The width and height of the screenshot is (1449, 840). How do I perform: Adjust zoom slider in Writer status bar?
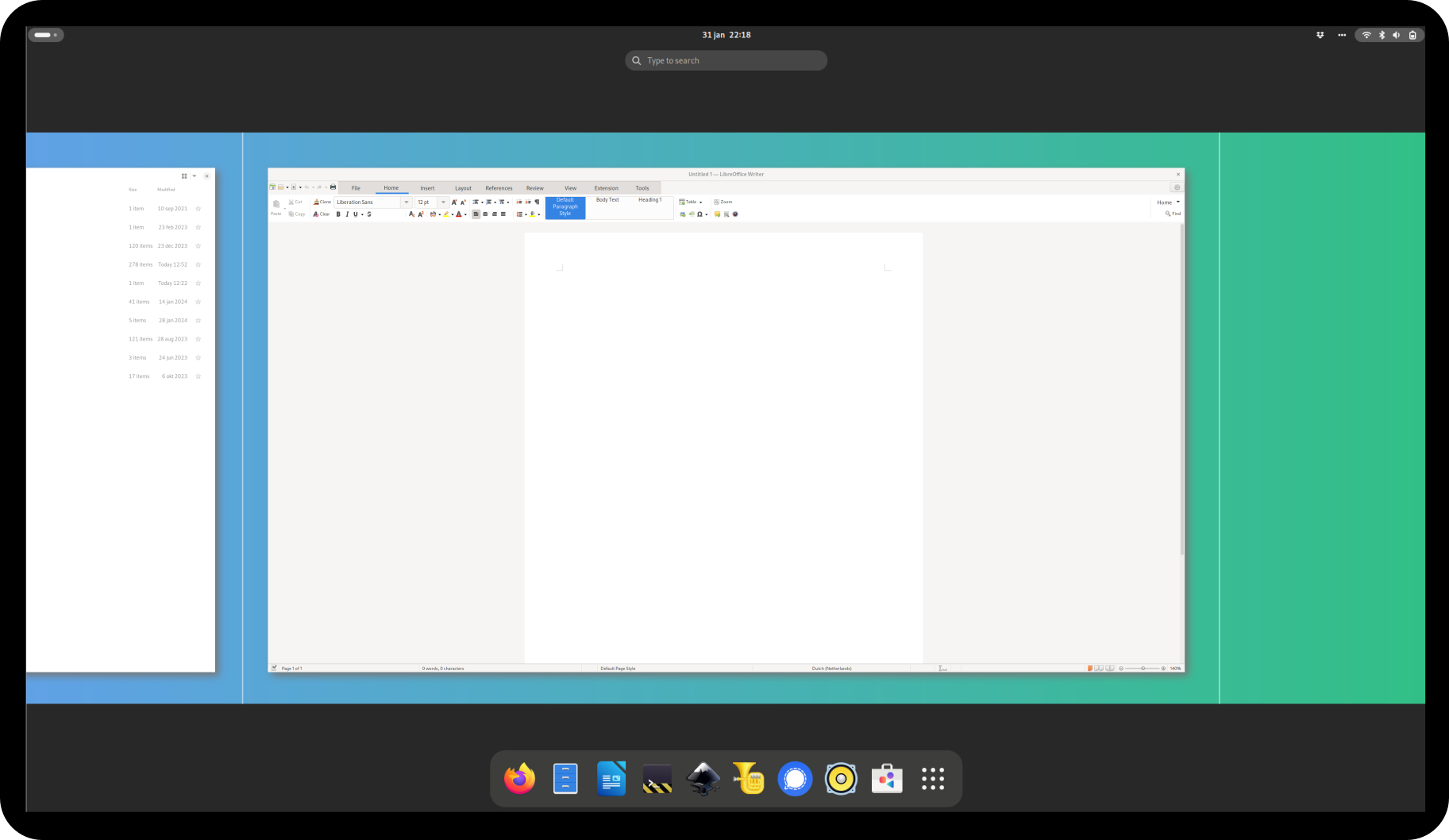click(1143, 669)
